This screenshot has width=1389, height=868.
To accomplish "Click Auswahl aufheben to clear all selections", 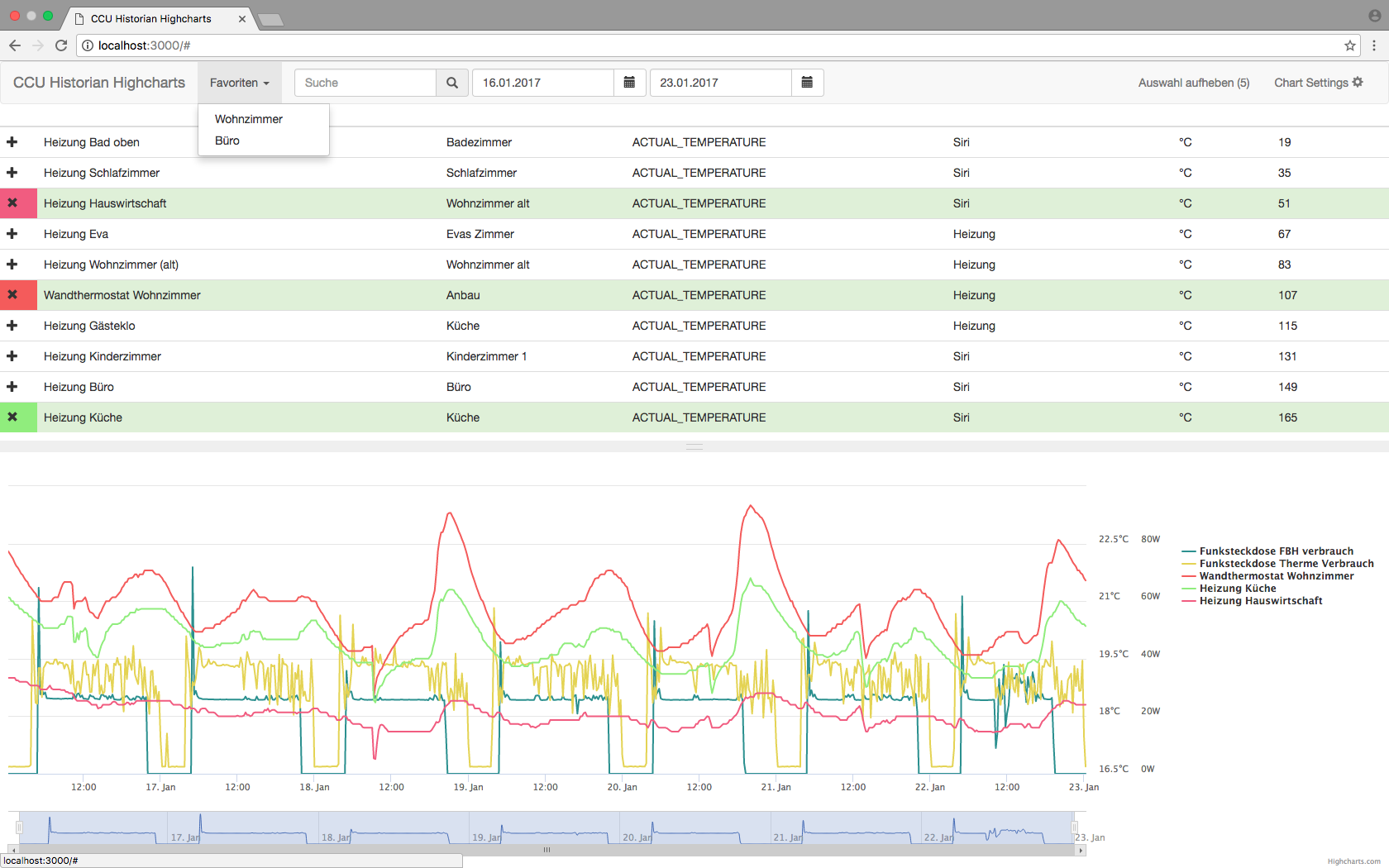I will coord(1193,83).
